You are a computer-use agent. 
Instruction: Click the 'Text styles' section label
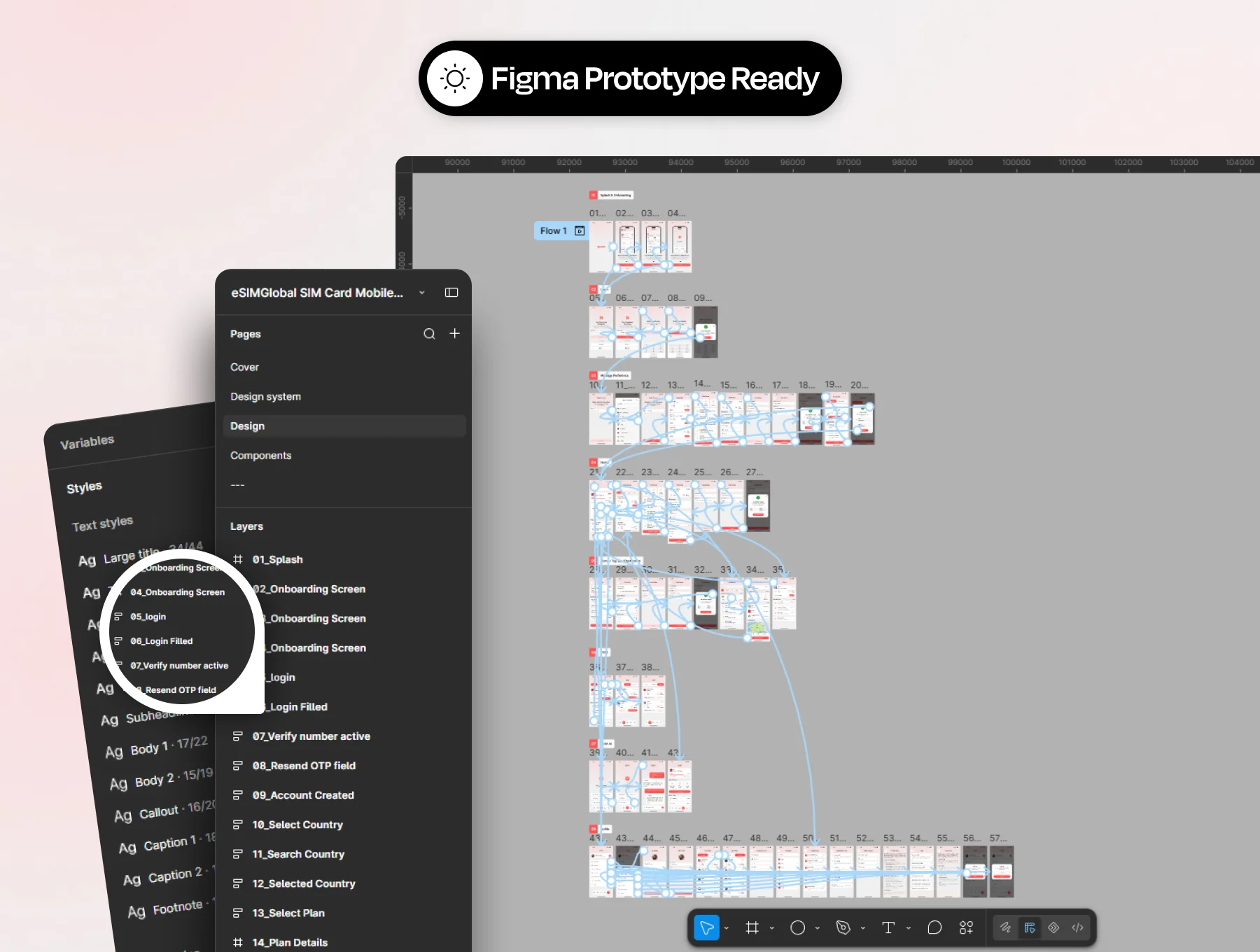(x=102, y=524)
